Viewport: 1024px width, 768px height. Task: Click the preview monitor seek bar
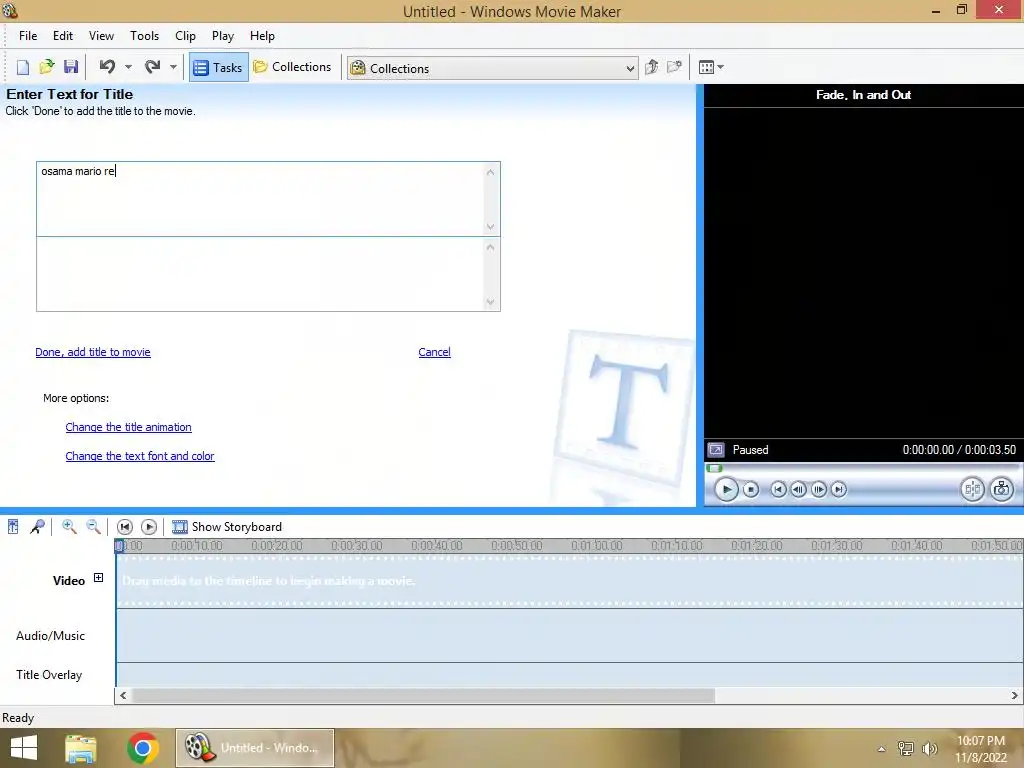point(862,468)
